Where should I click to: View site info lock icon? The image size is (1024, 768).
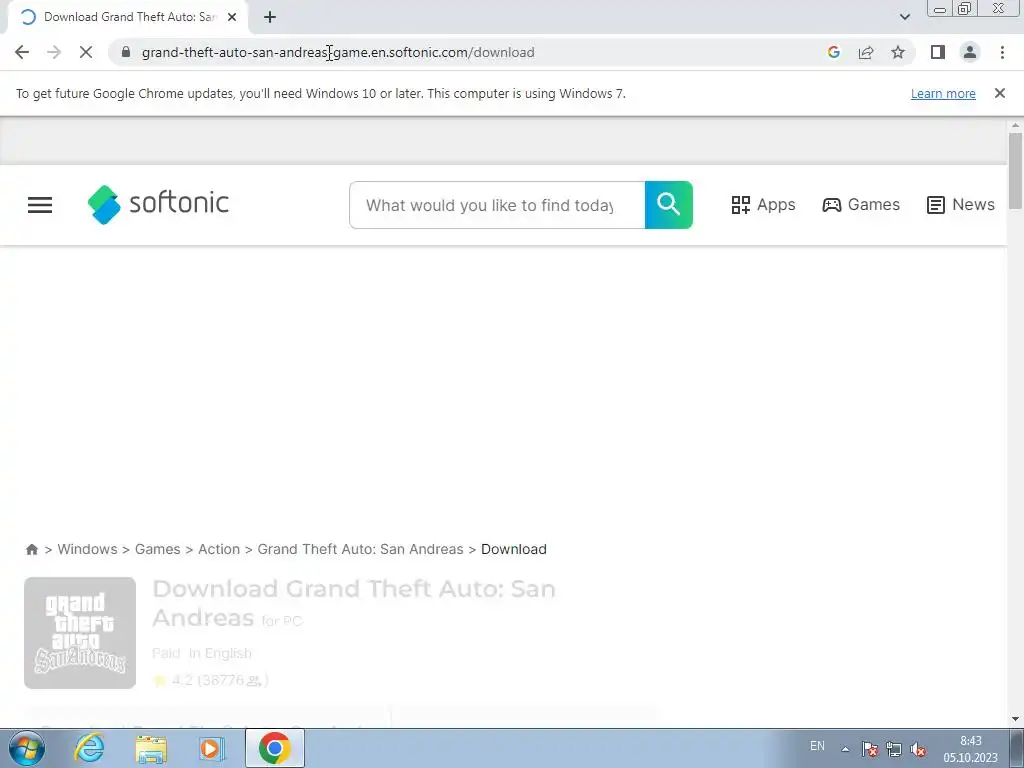tap(126, 52)
